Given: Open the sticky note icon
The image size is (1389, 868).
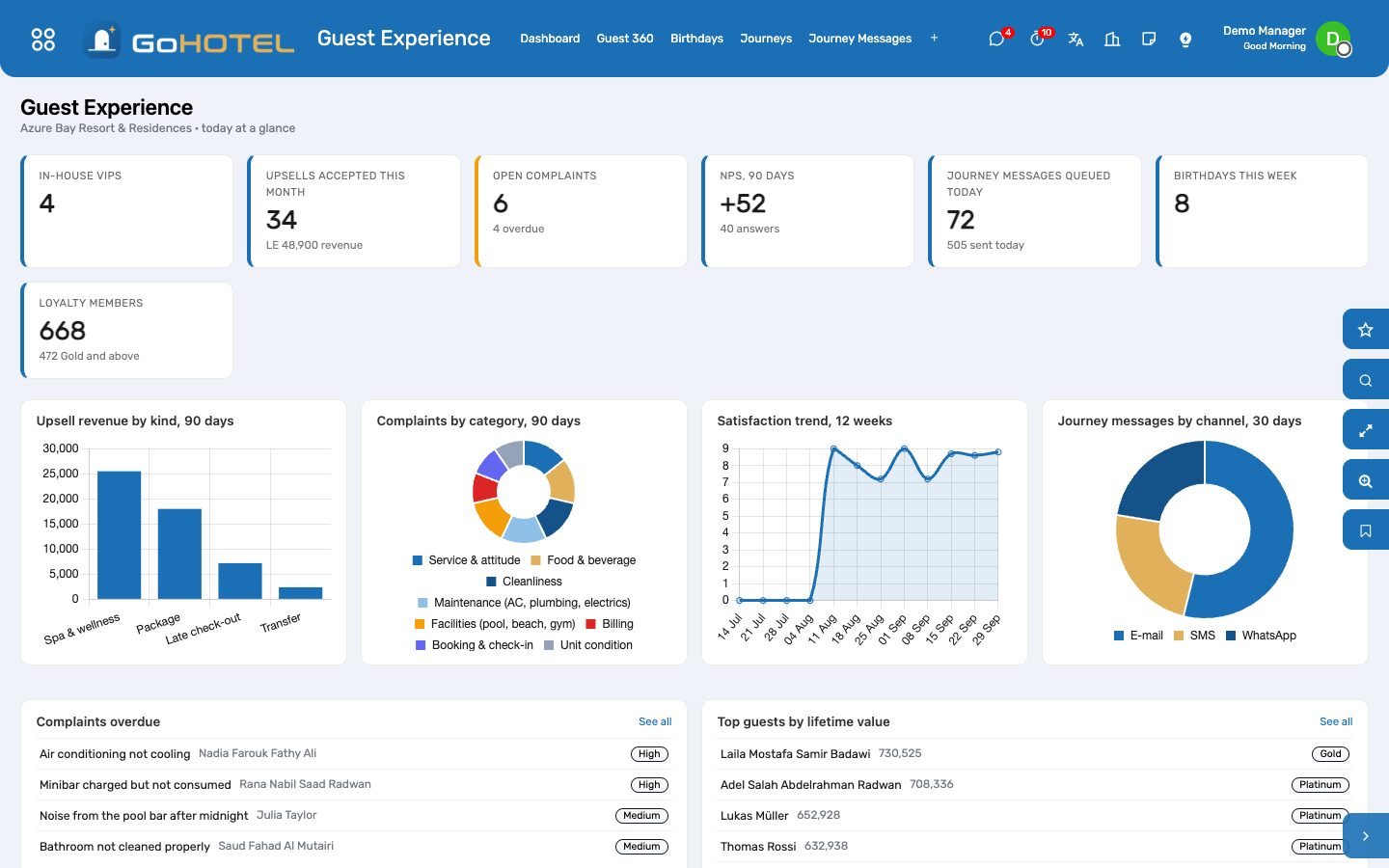Looking at the screenshot, I should [1149, 39].
